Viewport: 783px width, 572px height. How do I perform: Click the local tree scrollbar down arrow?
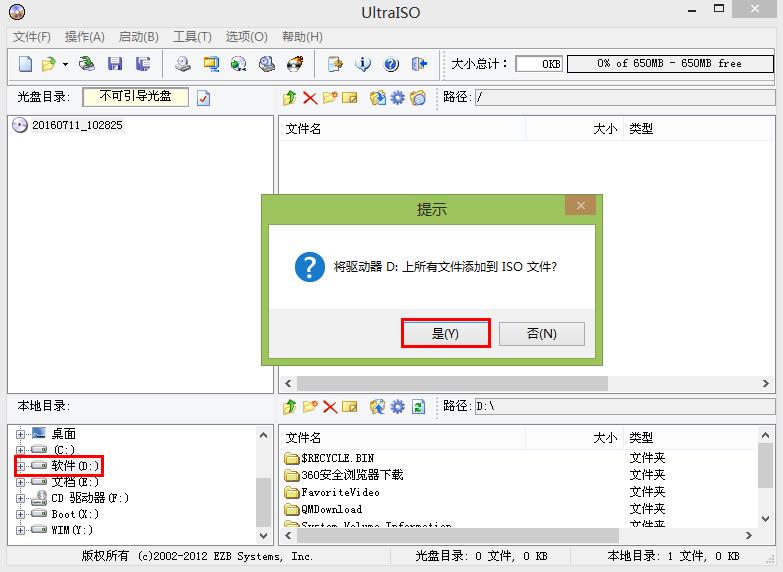pos(264,535)
